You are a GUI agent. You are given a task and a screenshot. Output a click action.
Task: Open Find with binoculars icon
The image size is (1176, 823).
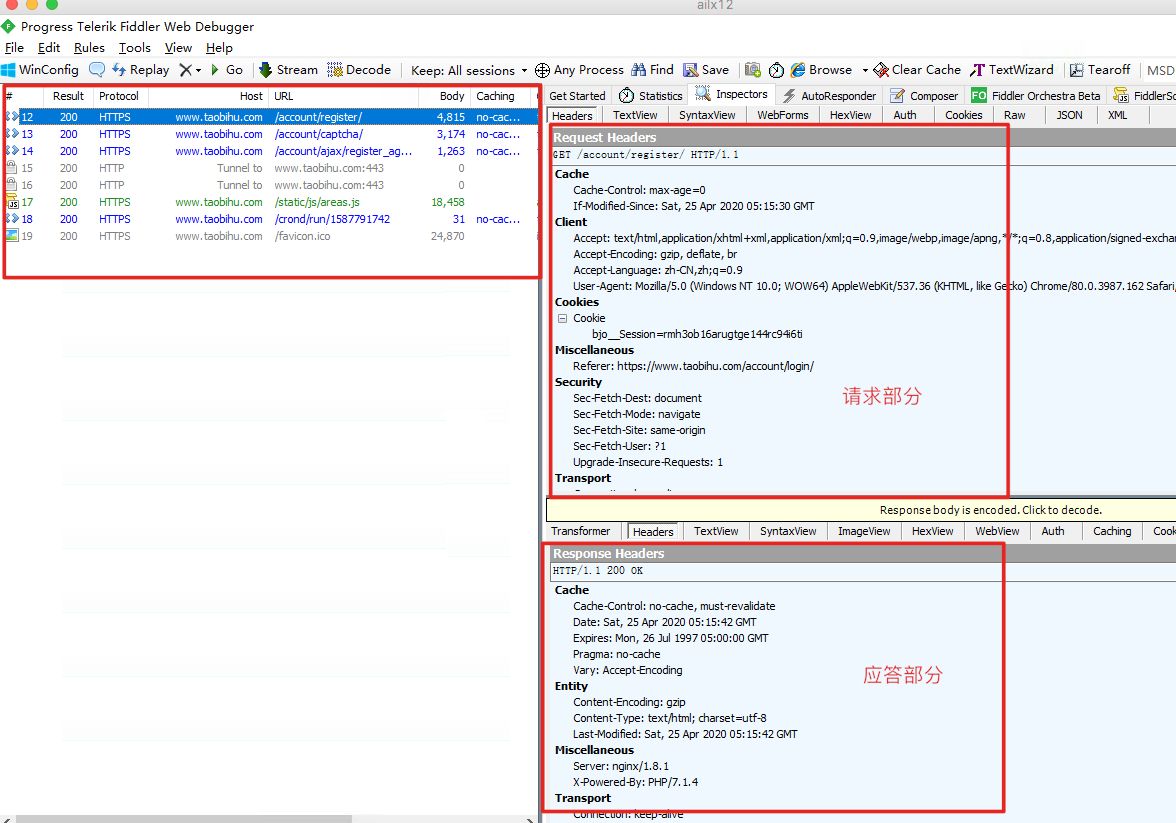click(x=652, y=70)
